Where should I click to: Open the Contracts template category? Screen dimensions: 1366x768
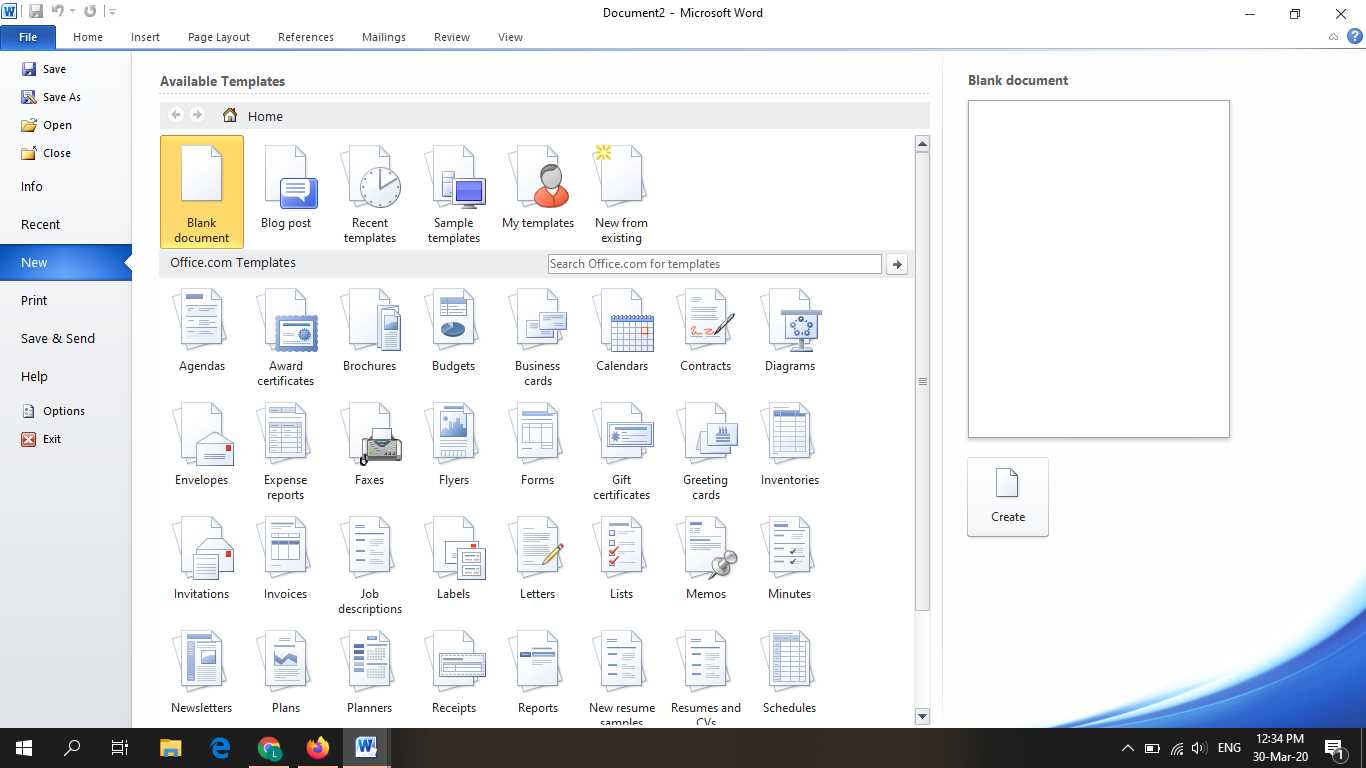tap(706, 331)
